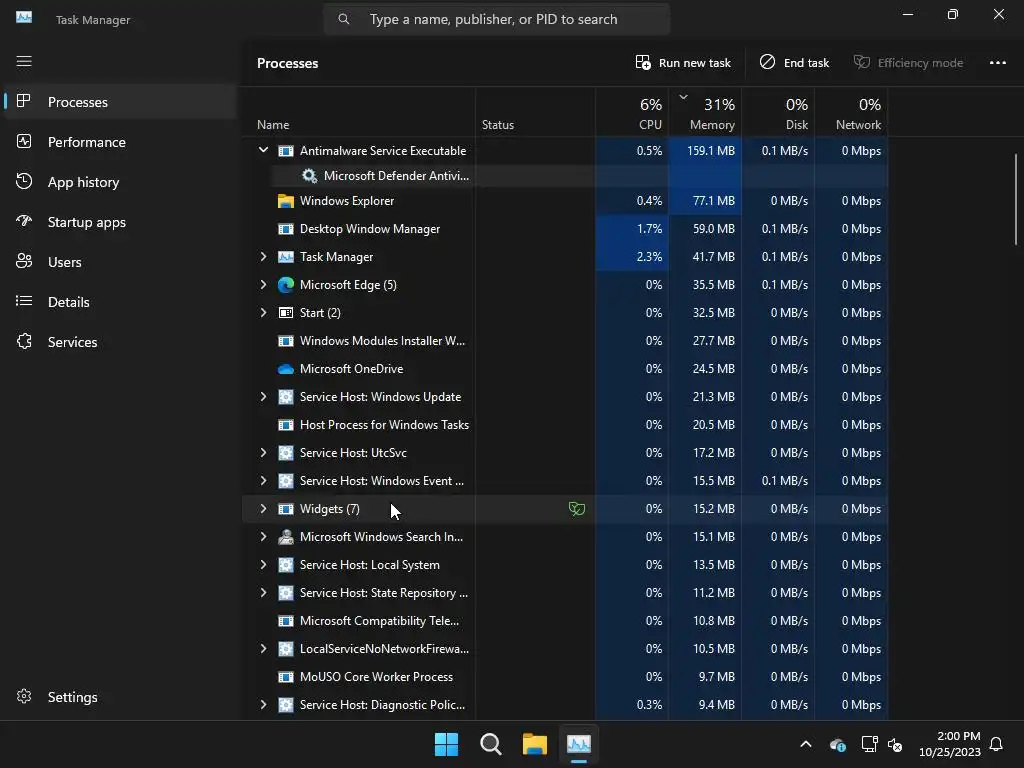1024x768 pixels.
Task: Click the Run new task icon
Action: pyautogui.click(x=643, y=62)
